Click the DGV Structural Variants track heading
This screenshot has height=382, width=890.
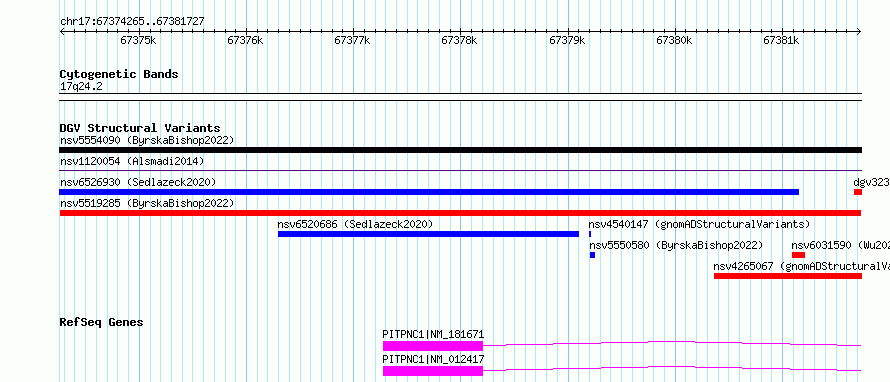(140, 128)
